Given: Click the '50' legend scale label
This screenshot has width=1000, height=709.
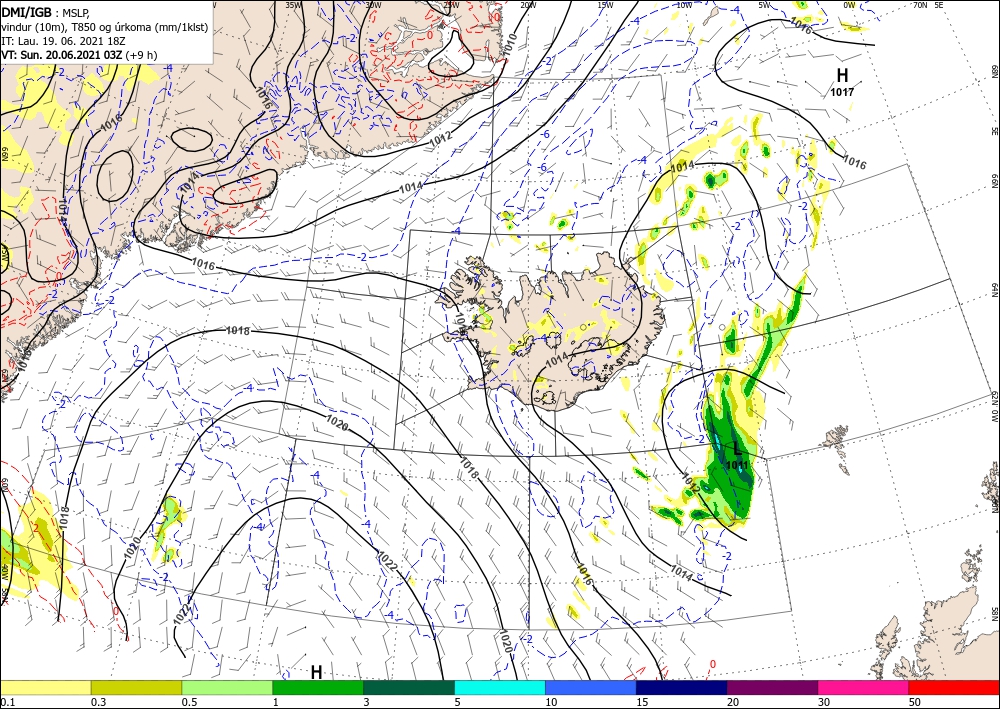Looking at the screenshot, I should 915,702.
